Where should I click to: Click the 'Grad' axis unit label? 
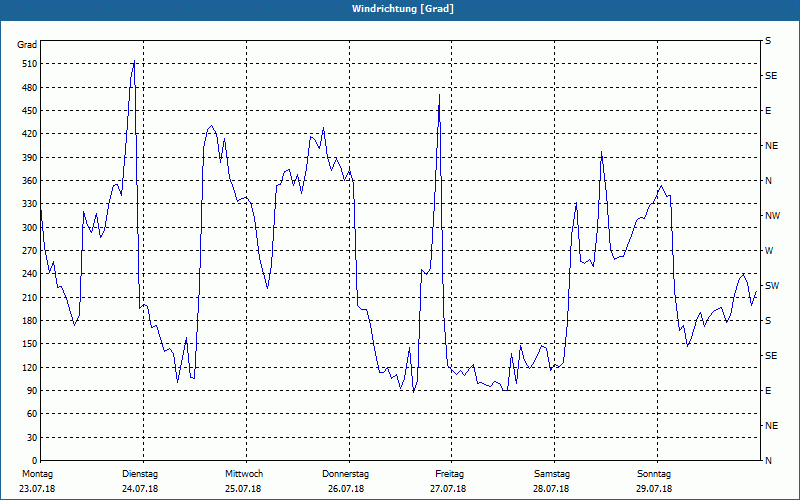point(27,45)
